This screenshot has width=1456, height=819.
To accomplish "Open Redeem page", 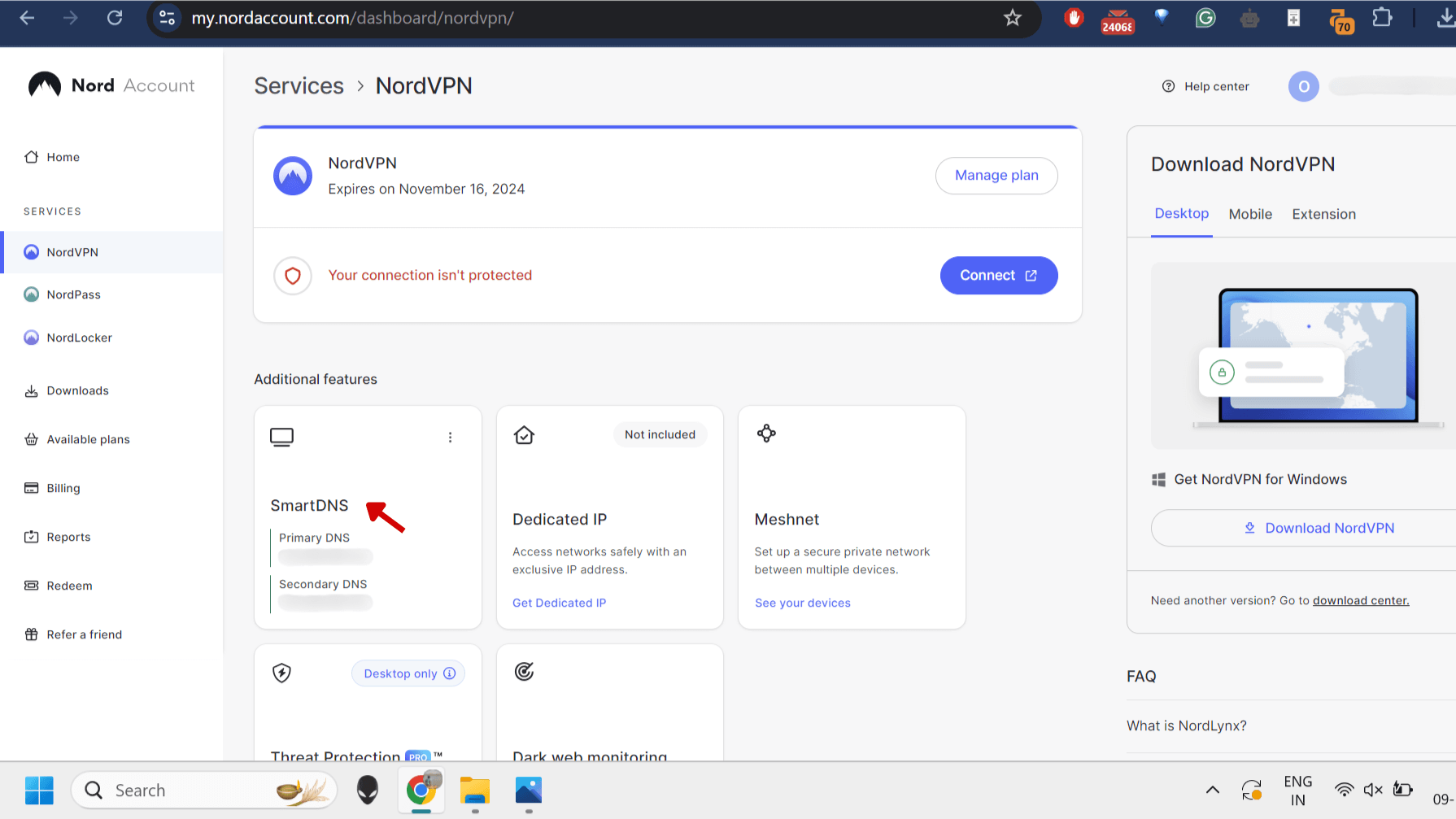I will pyautogui.click(x=59, y=586).
